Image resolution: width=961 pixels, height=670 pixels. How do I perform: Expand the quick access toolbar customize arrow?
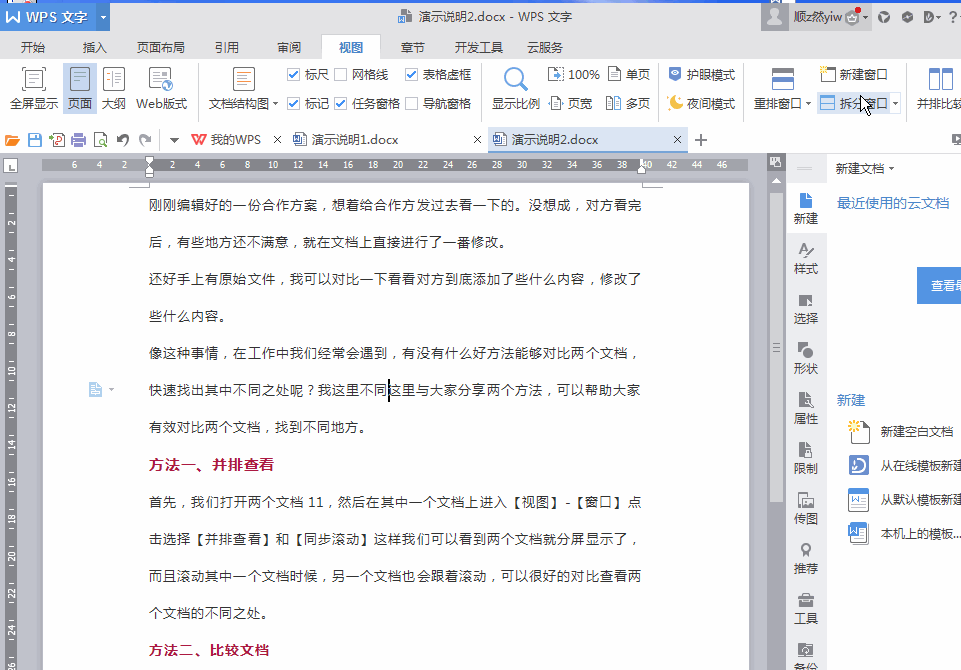174,140
